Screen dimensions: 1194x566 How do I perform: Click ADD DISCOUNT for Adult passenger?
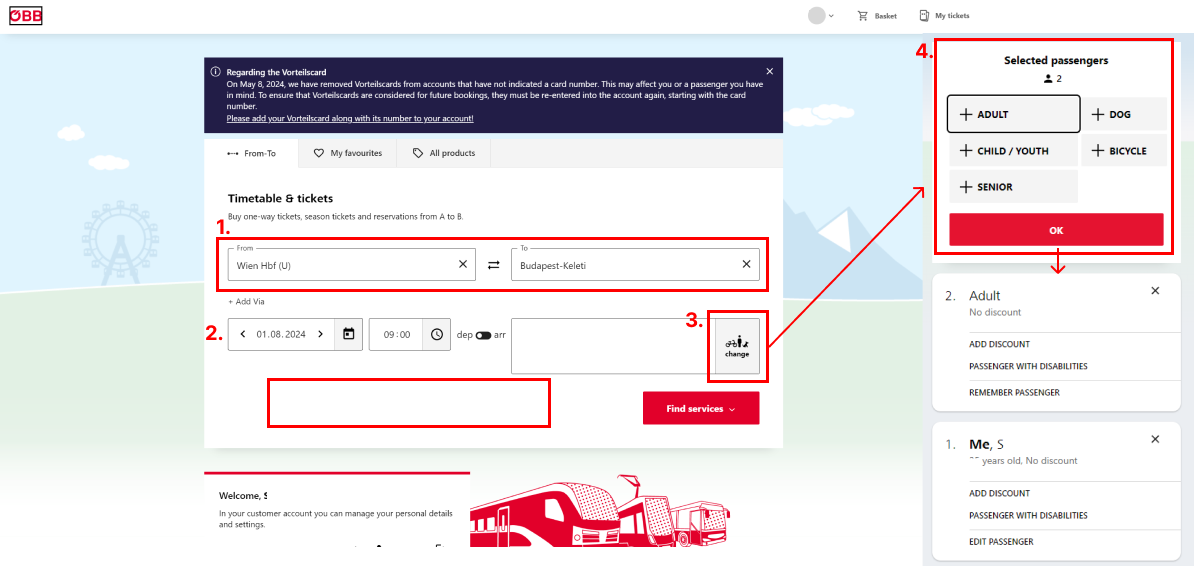coord(999,344)
